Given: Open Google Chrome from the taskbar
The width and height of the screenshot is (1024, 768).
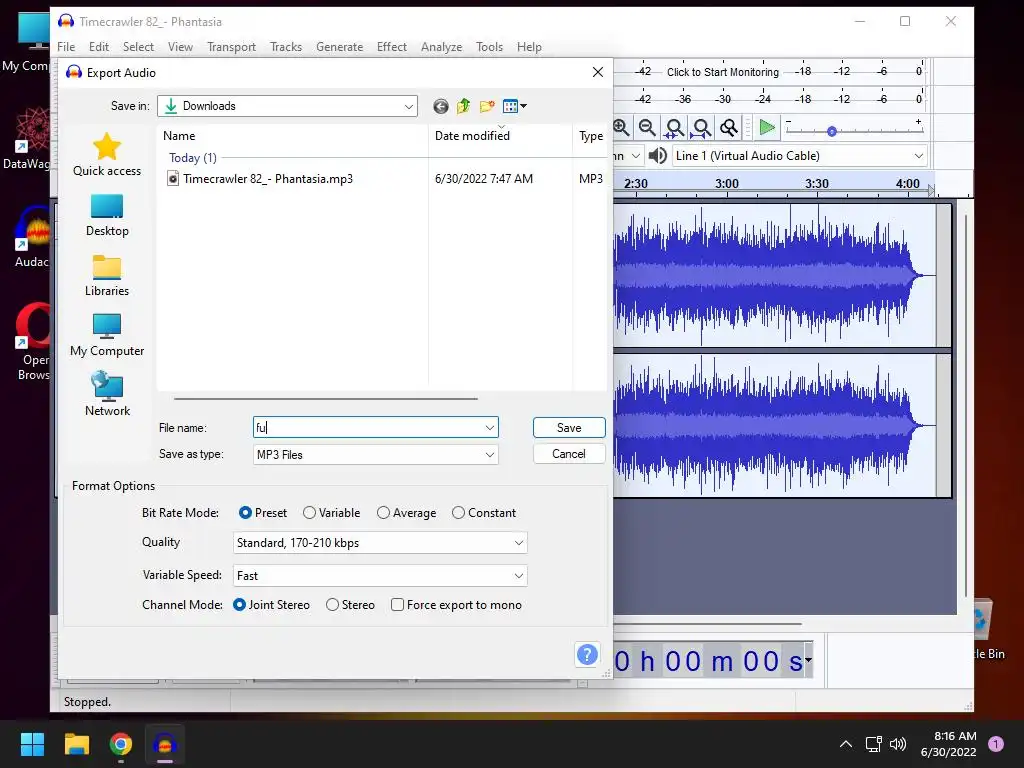Looking at the screenshot, I should (x=121, y=744).
